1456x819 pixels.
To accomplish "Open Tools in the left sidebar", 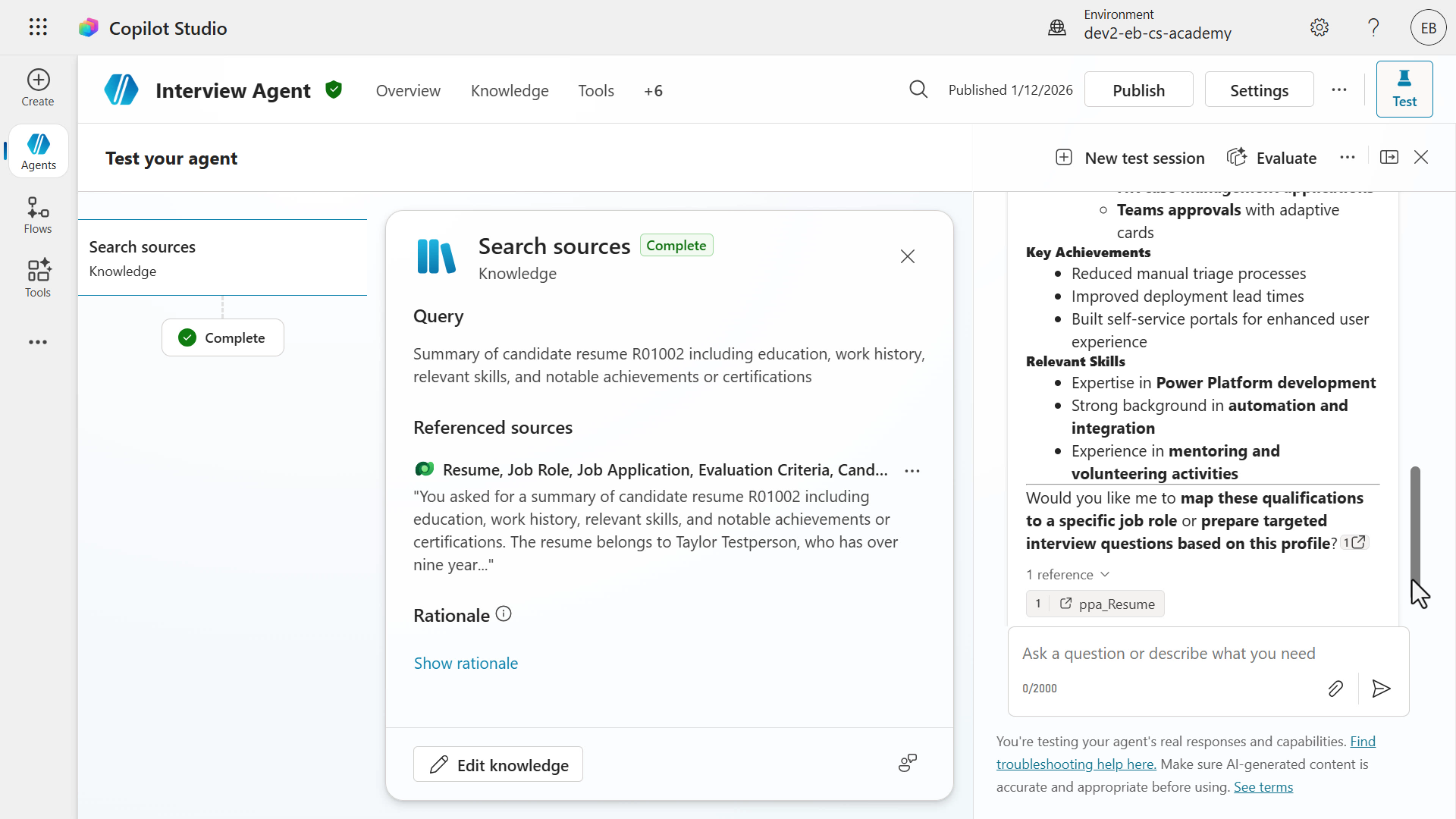I will click(38, 278).
